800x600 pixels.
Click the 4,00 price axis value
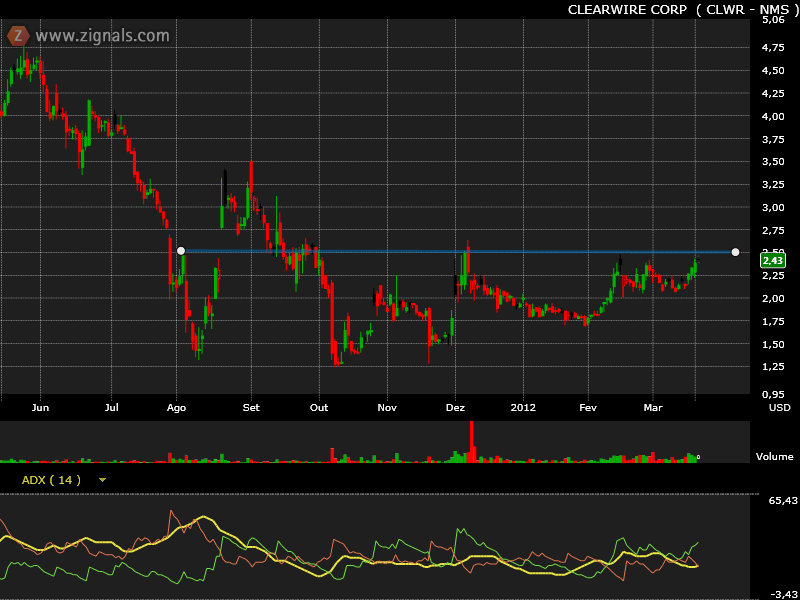[773, 116]
